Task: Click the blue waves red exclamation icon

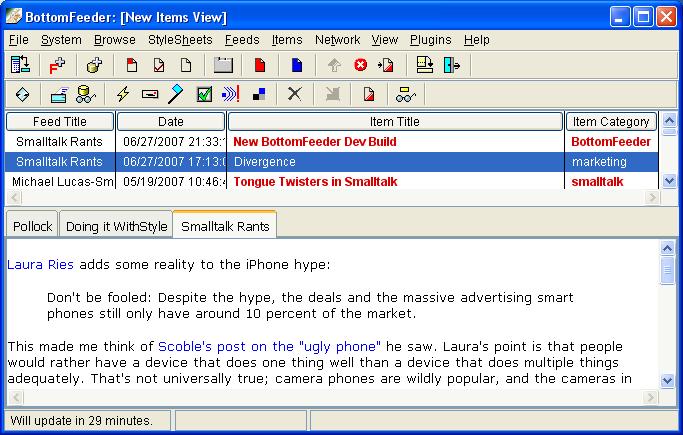Action: [x=231, y=94]
